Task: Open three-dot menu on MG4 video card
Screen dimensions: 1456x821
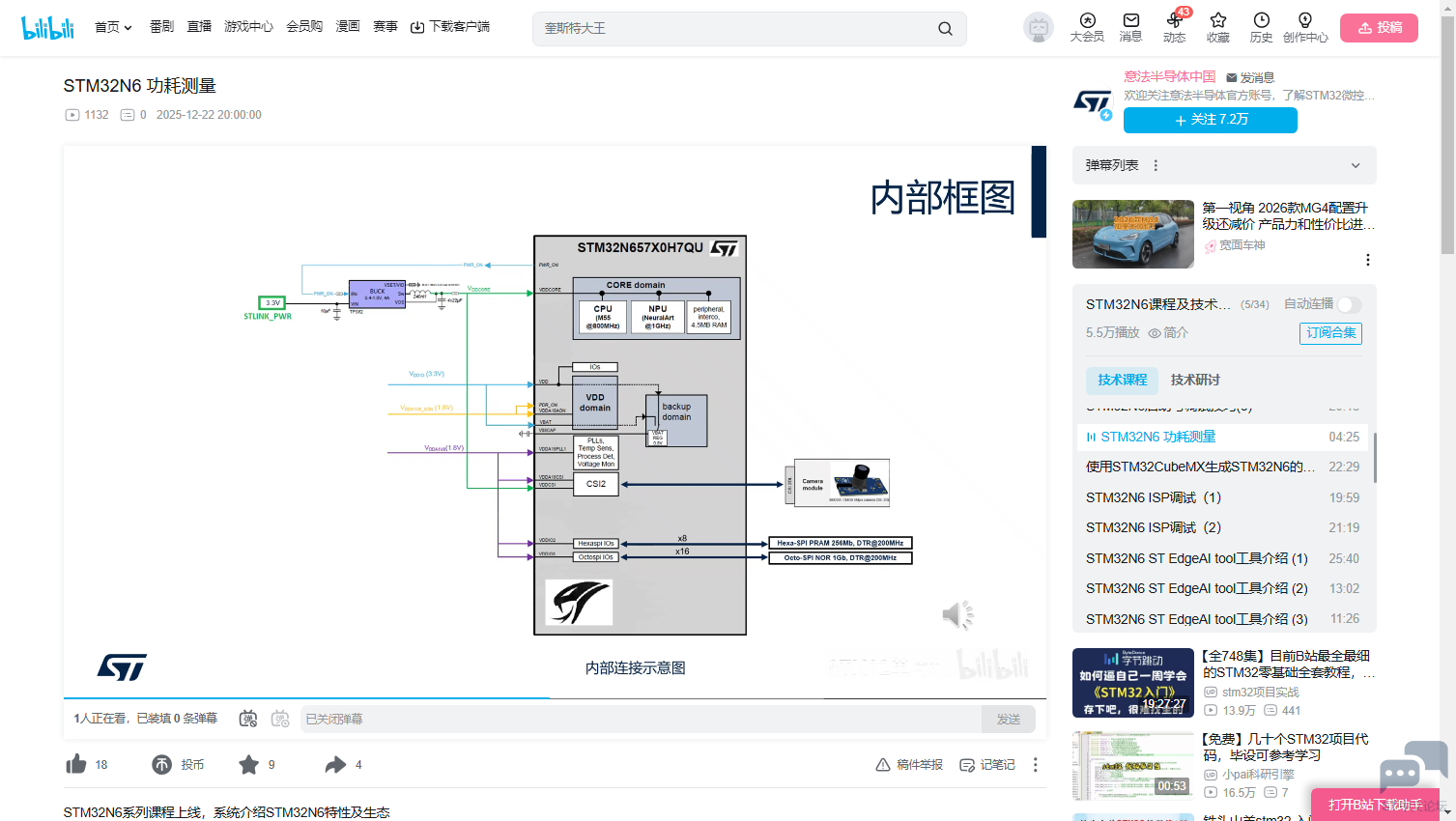Action: 1368,260
